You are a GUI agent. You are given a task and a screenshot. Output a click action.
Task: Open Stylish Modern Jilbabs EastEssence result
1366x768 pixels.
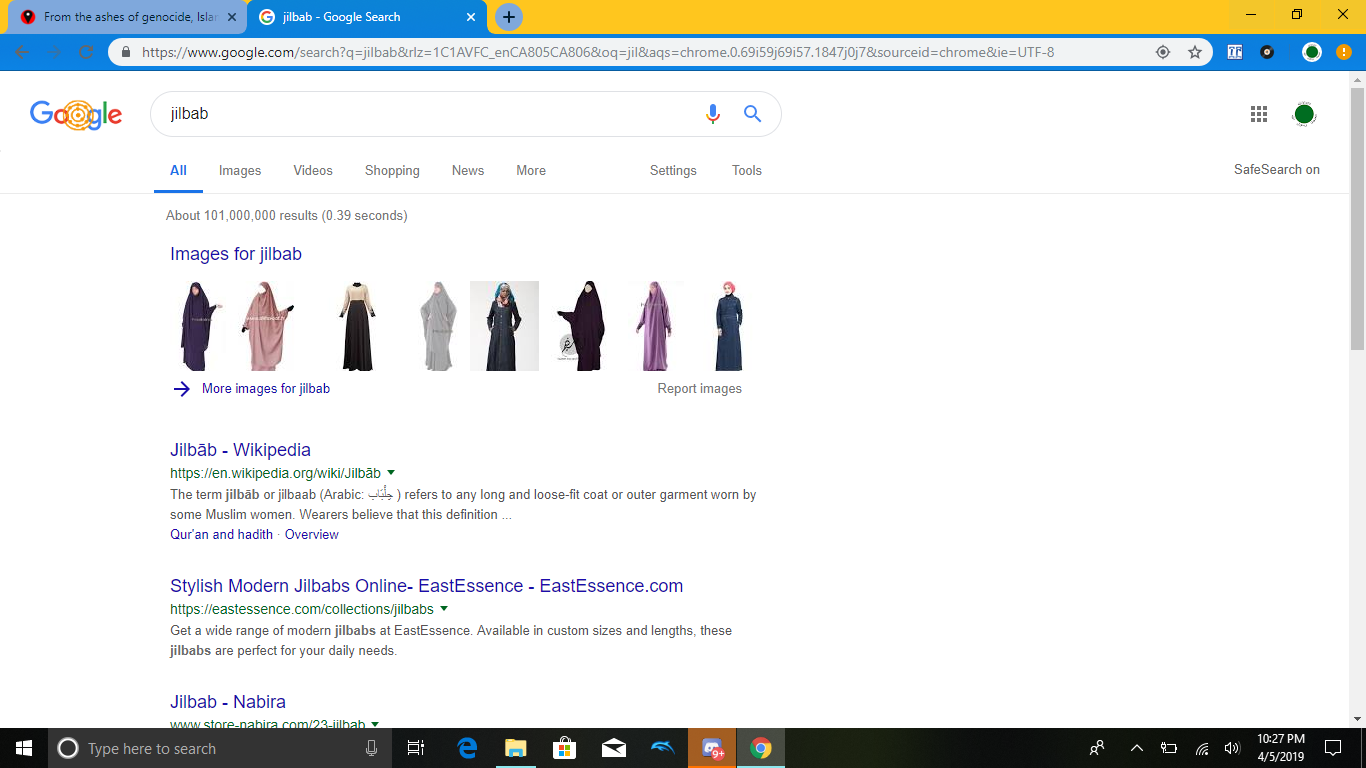click(x=427, y=586)
